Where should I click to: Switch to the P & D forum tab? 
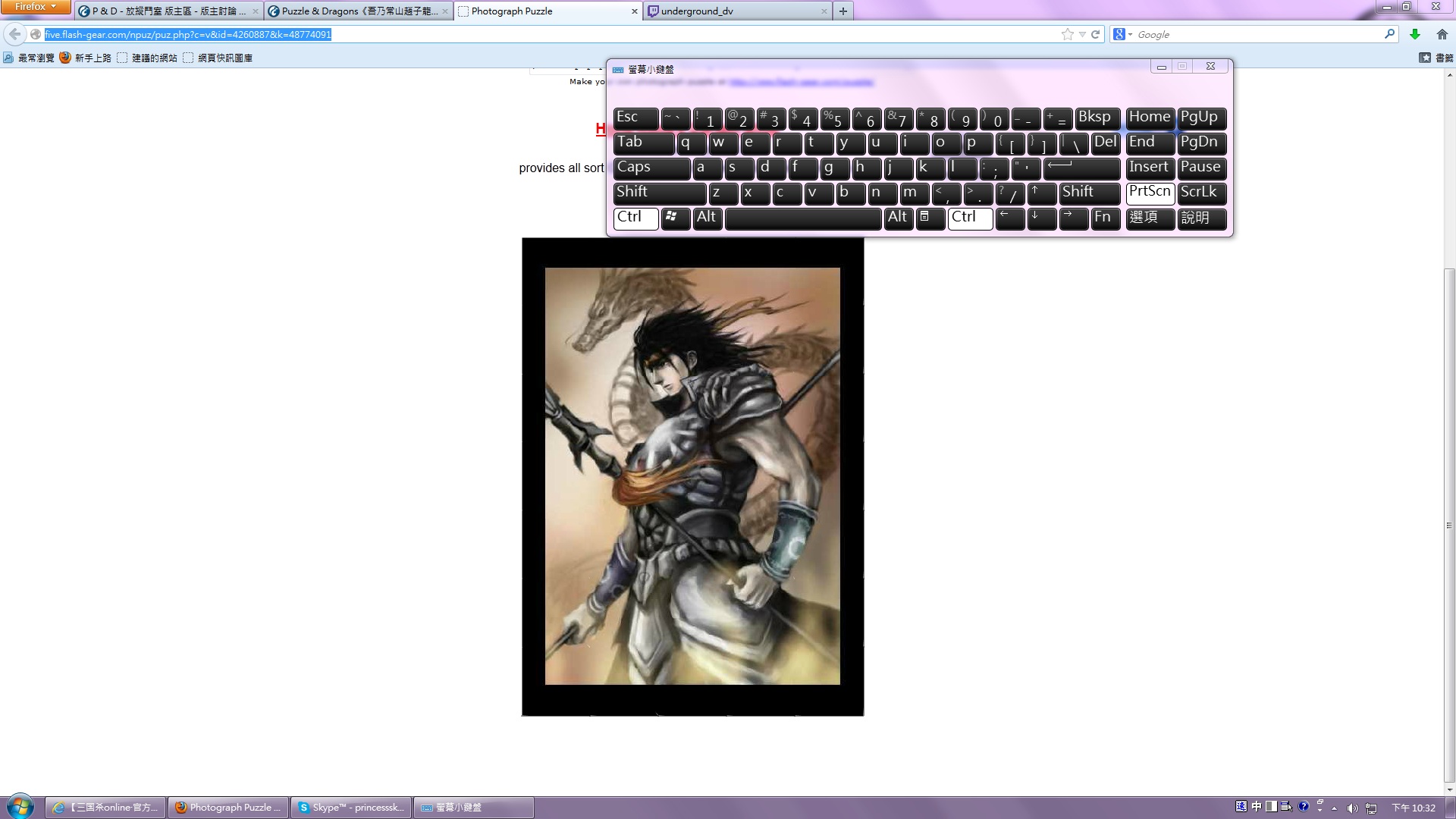point(168,11)
